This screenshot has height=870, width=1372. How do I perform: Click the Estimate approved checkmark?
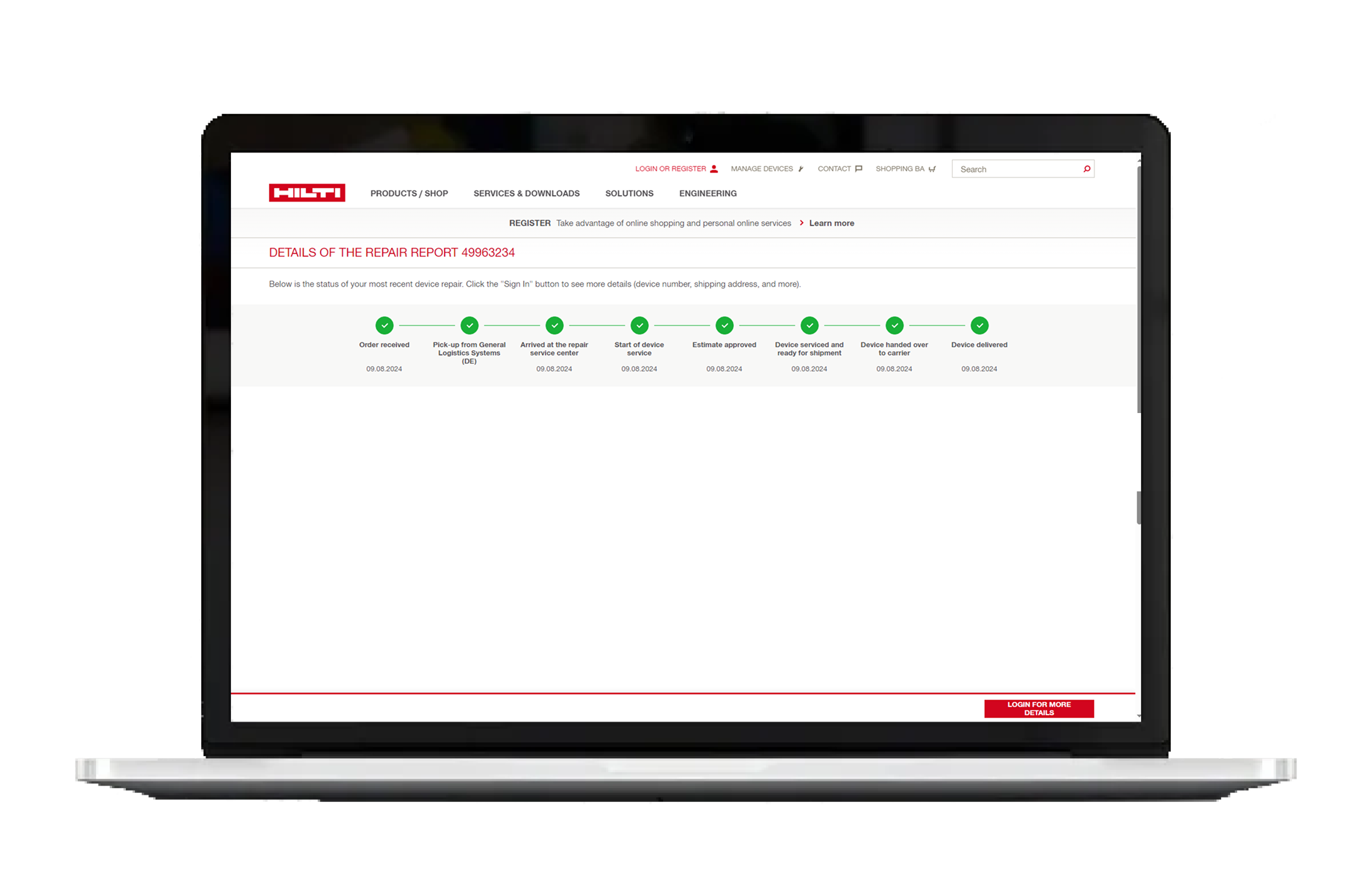[x=724, y=325]
